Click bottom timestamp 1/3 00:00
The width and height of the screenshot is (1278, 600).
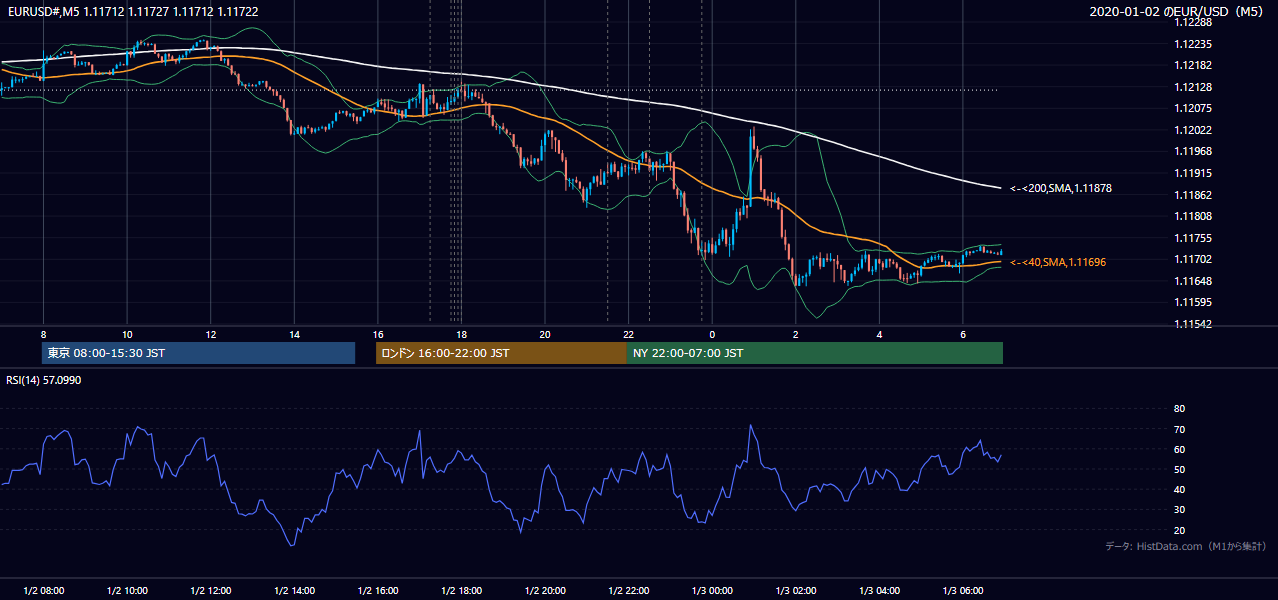(712, 591)
